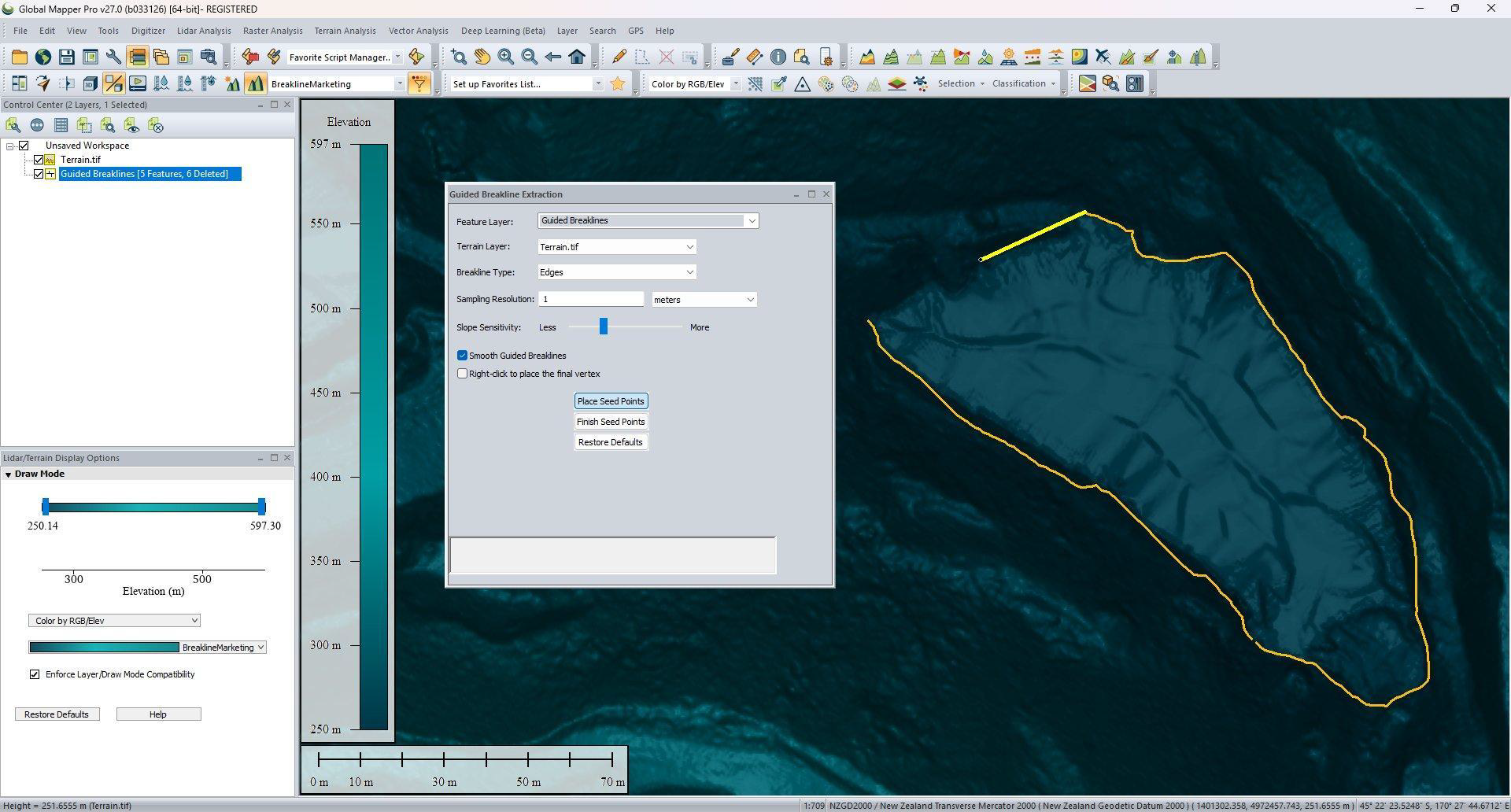Screen dimensions: 1511x812
Task: Click Restore Defaults in the breakline dialog
Action: pyautogui.click(x=610, y=442)
